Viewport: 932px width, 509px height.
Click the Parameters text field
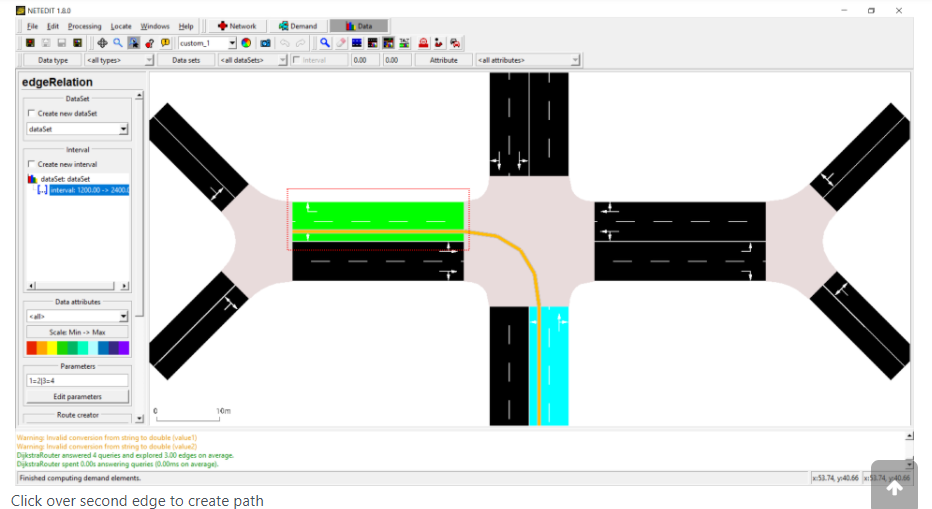(x=77, y=380)
